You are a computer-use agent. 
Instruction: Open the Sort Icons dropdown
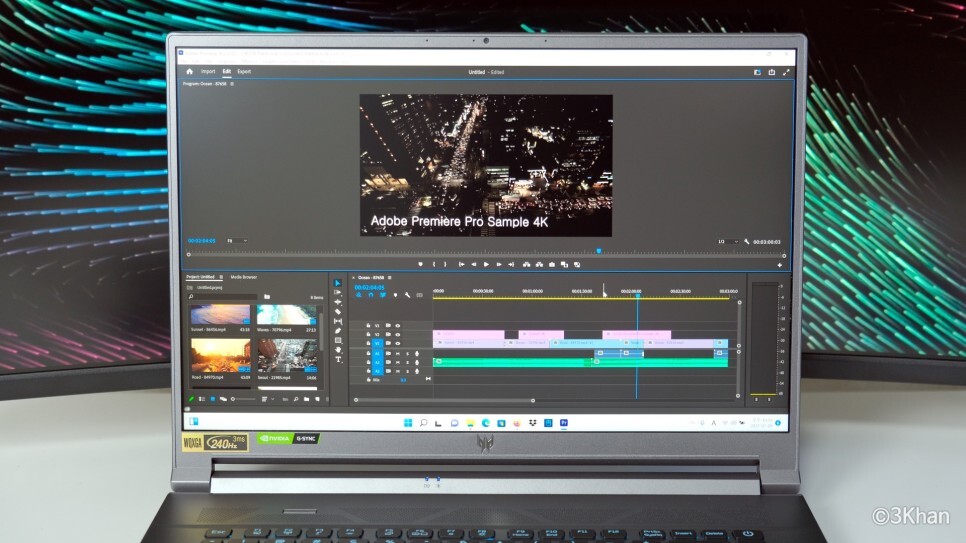pyautogui.click(x=267, y=399)
